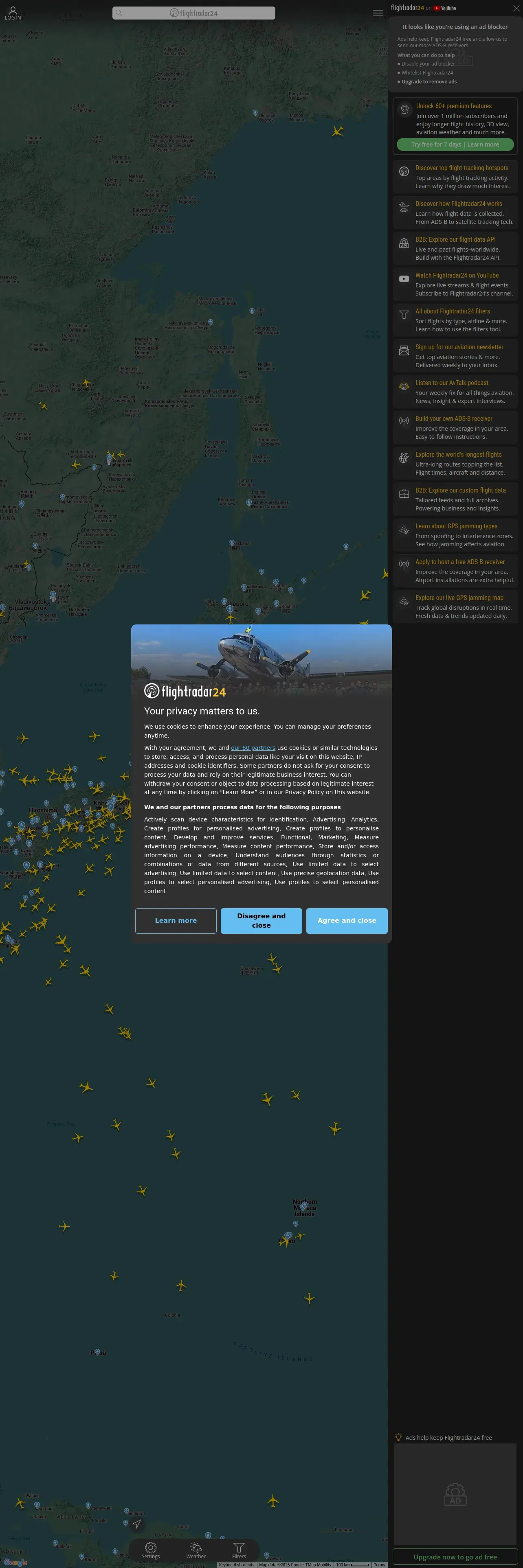Open the our 60 partners link
The width and height of the screenshot is (523, 1568).
(253, 747)
